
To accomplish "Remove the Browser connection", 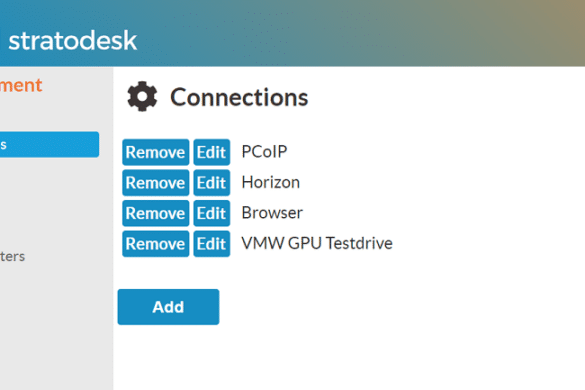I will coord(156,213).
